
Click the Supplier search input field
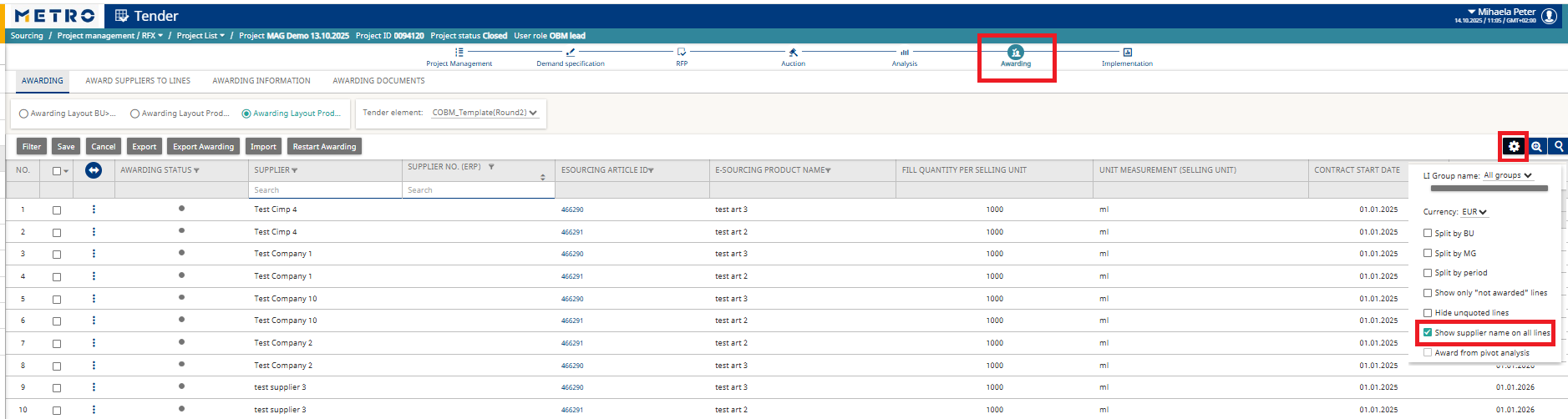tap(325, 190)
